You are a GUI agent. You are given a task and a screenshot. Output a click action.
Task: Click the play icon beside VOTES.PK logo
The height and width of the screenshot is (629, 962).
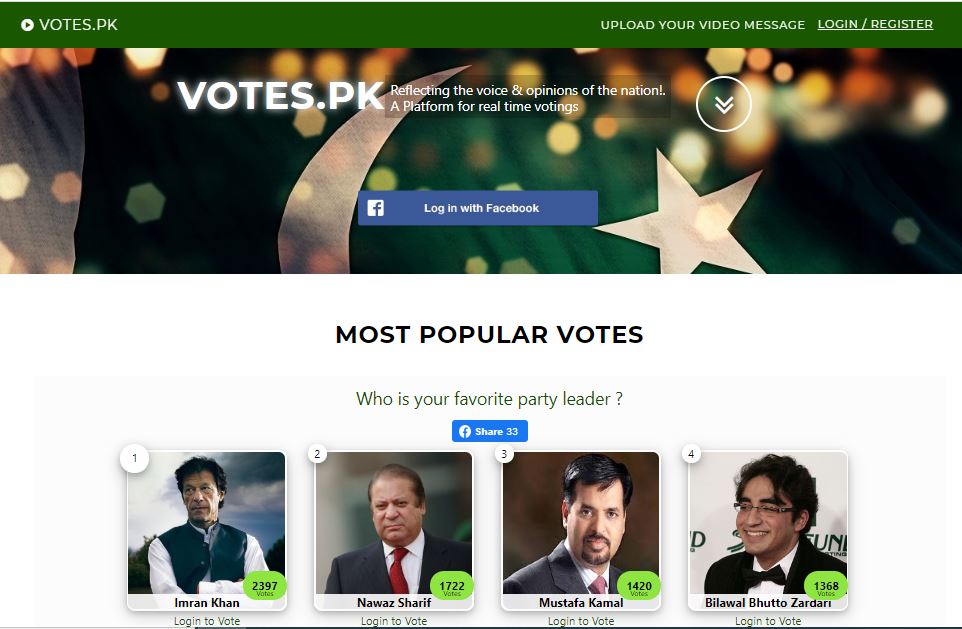pos(27,25)
